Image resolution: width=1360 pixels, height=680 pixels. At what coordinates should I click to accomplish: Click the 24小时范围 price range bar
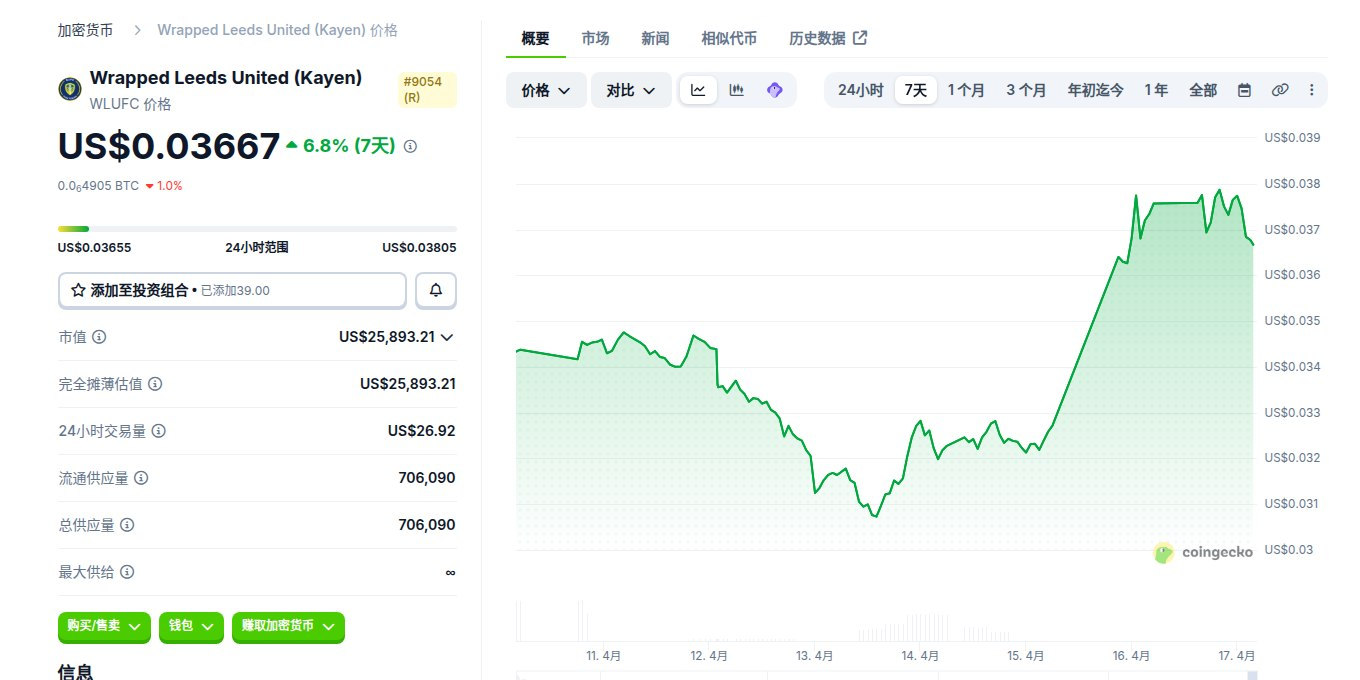tap(257, 229)
